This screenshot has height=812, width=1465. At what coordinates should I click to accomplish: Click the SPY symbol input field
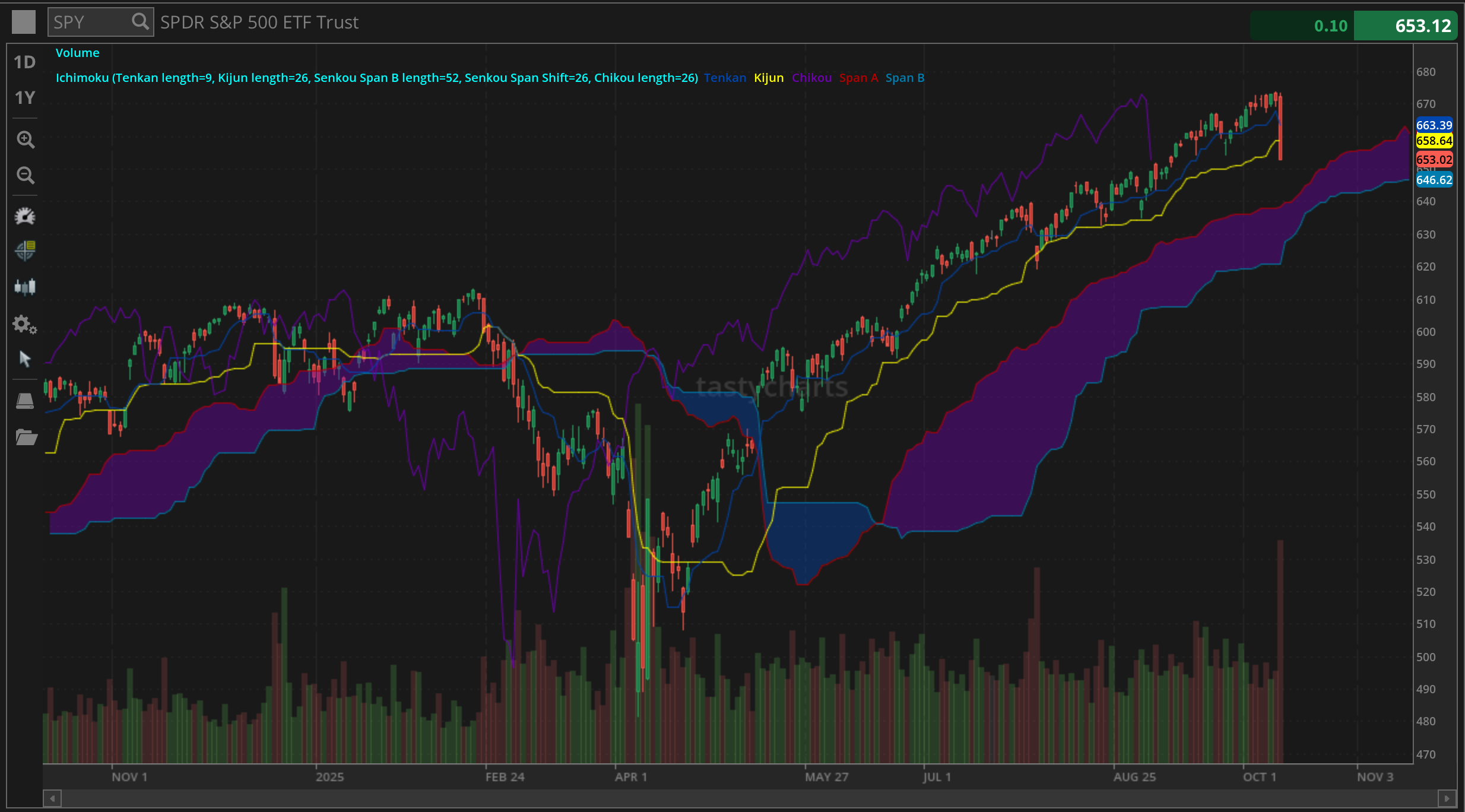pos(89,23)
